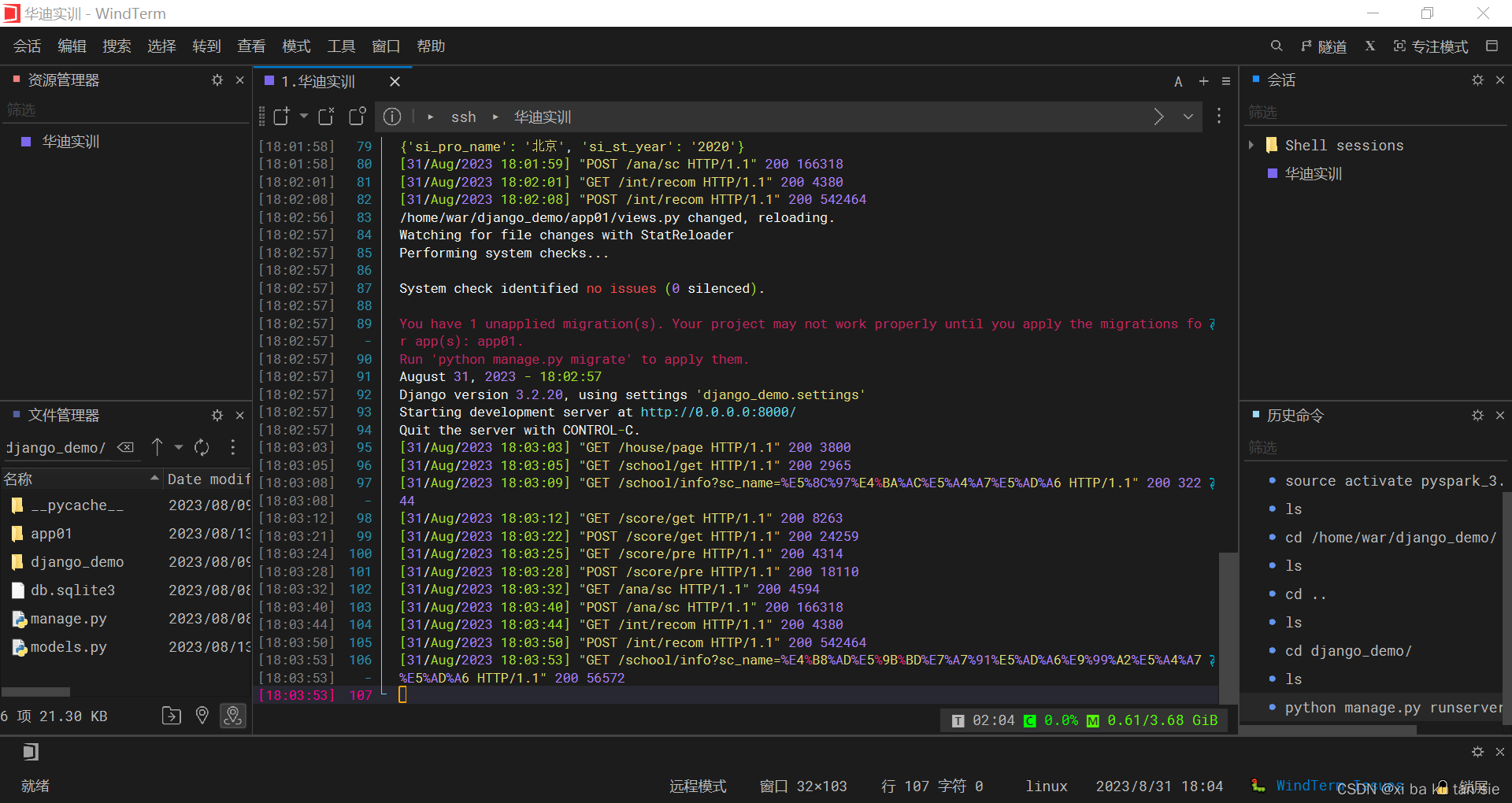Navigate up one directory in file manager

tap(157, 447)
